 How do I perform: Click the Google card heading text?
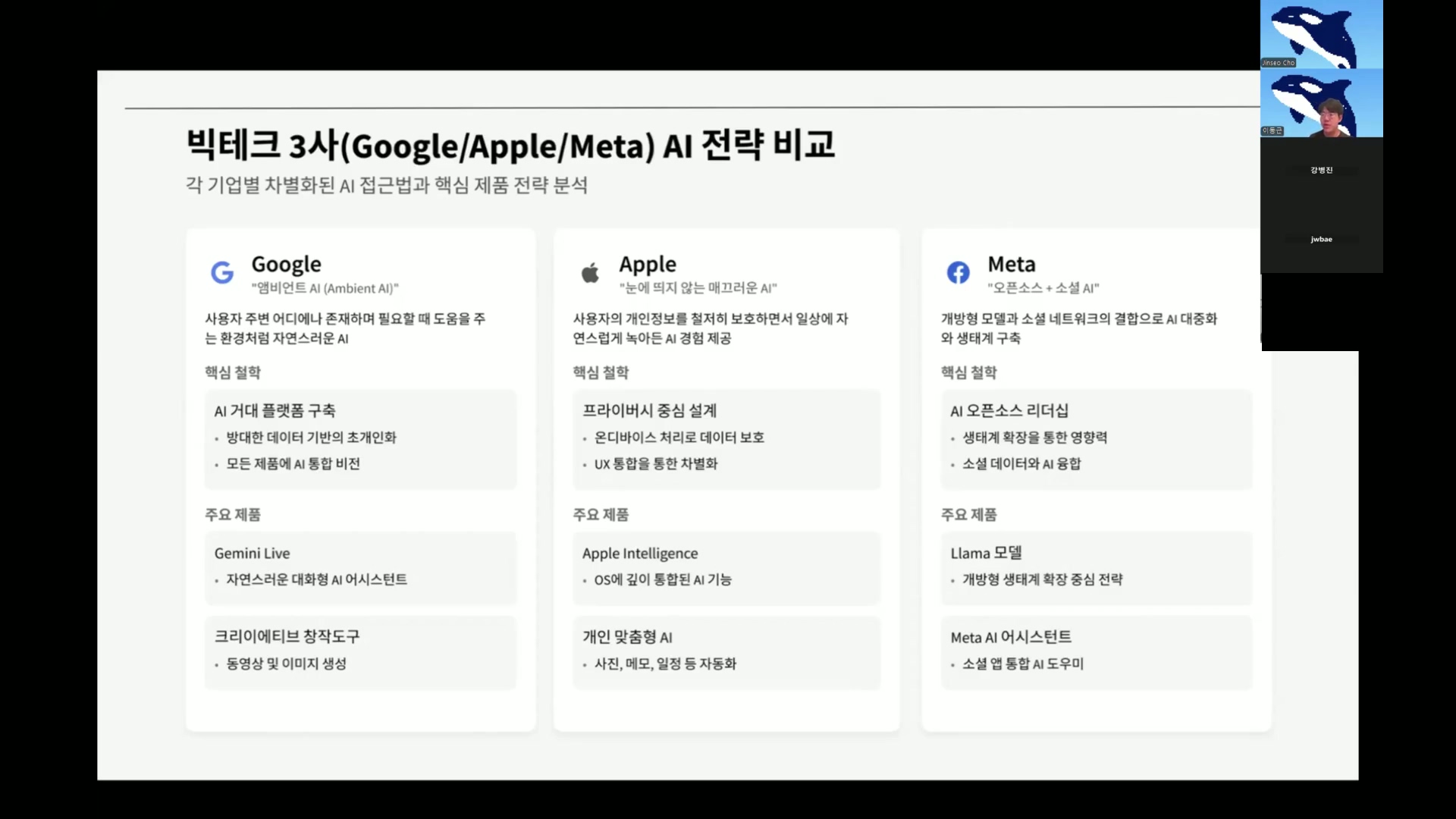[286, 264]
